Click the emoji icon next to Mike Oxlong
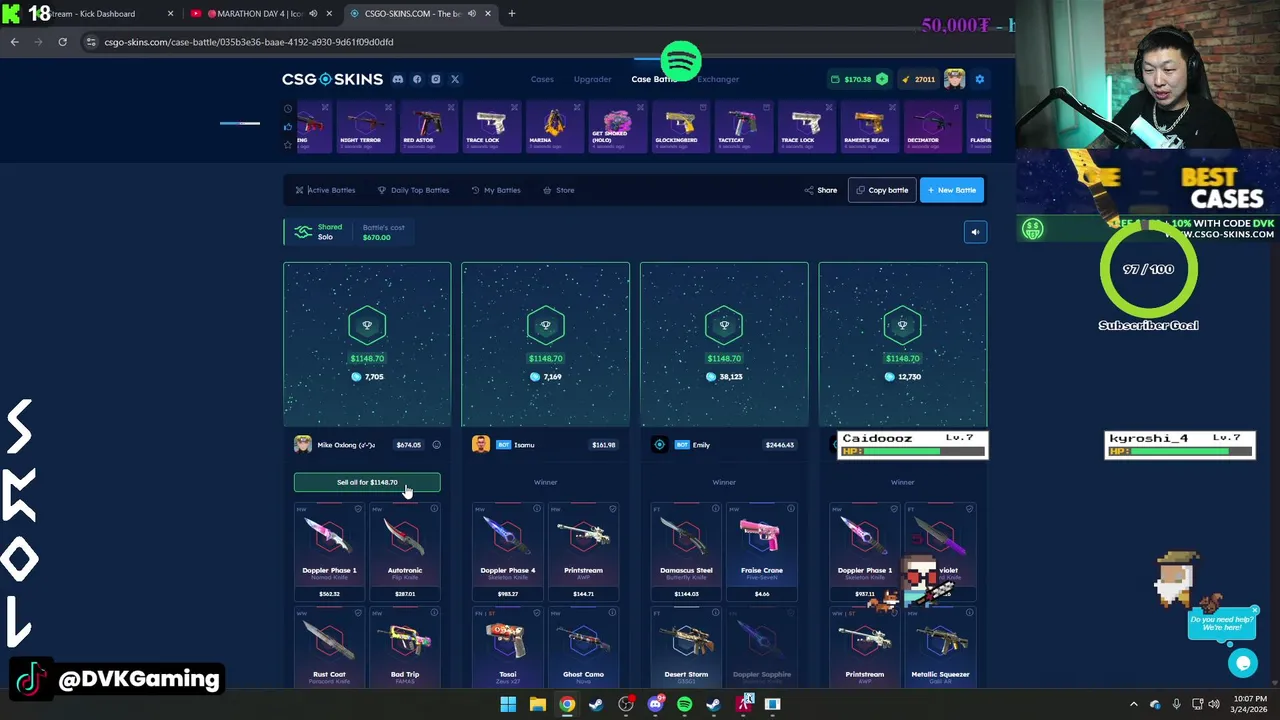Image resolution: width=1280 pixels, height=720 pixels. click(436, 445)
